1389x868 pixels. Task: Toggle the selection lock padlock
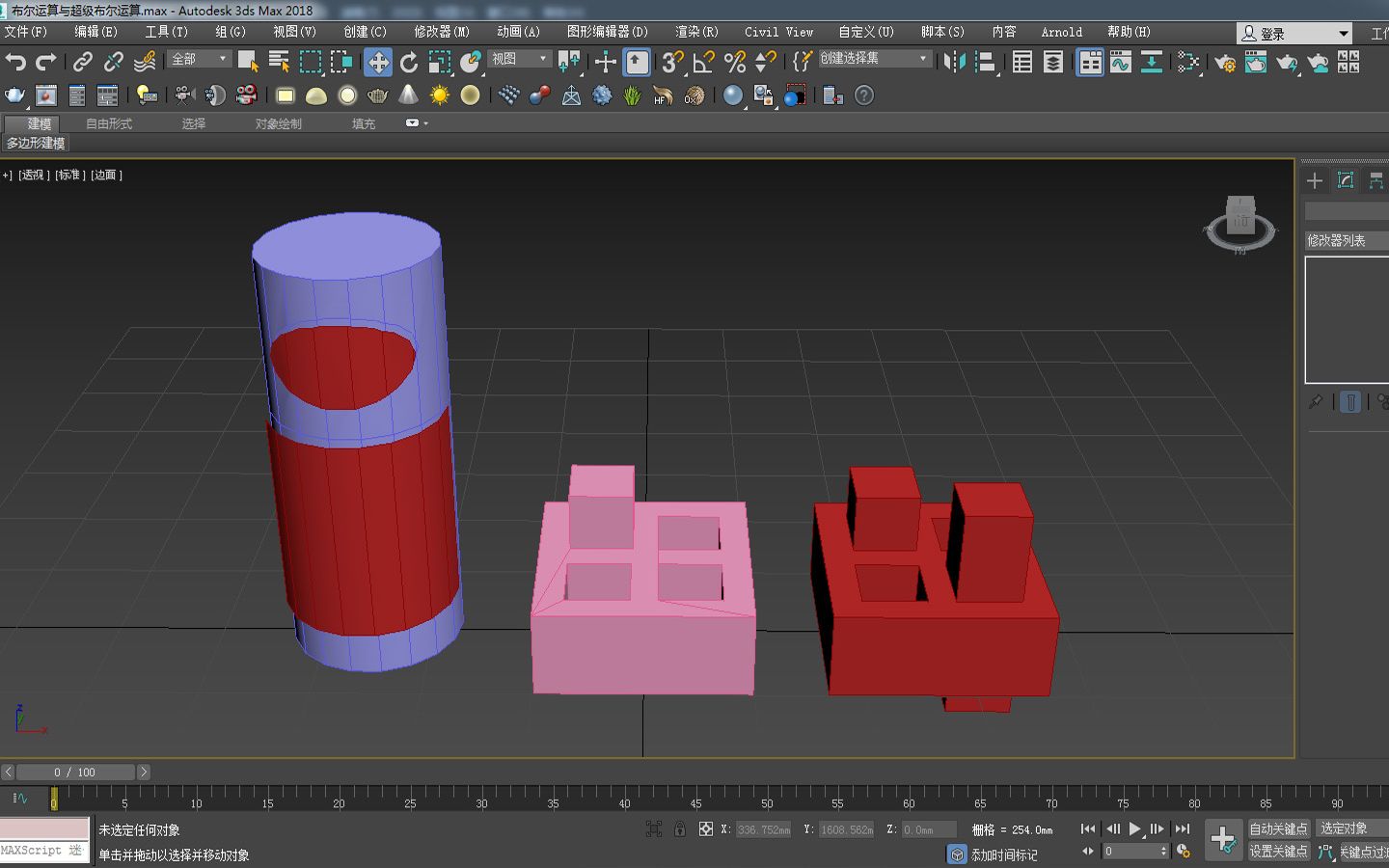click(681, 828)
